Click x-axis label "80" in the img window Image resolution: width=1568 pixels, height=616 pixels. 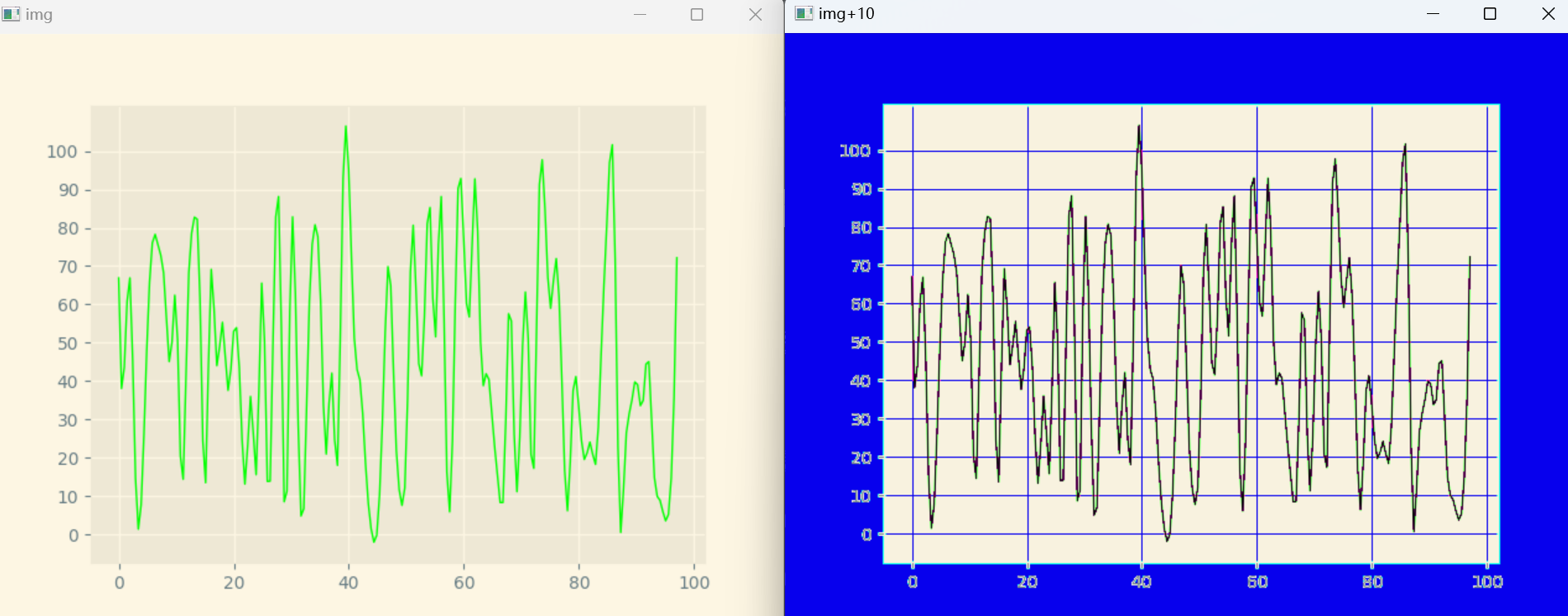(x=579, y=583)
